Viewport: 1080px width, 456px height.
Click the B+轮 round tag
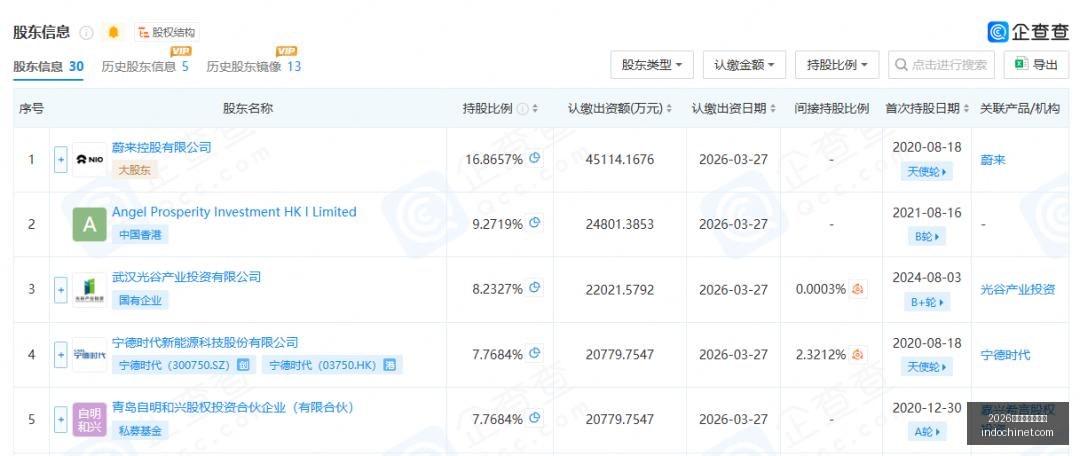click(926, 301)
